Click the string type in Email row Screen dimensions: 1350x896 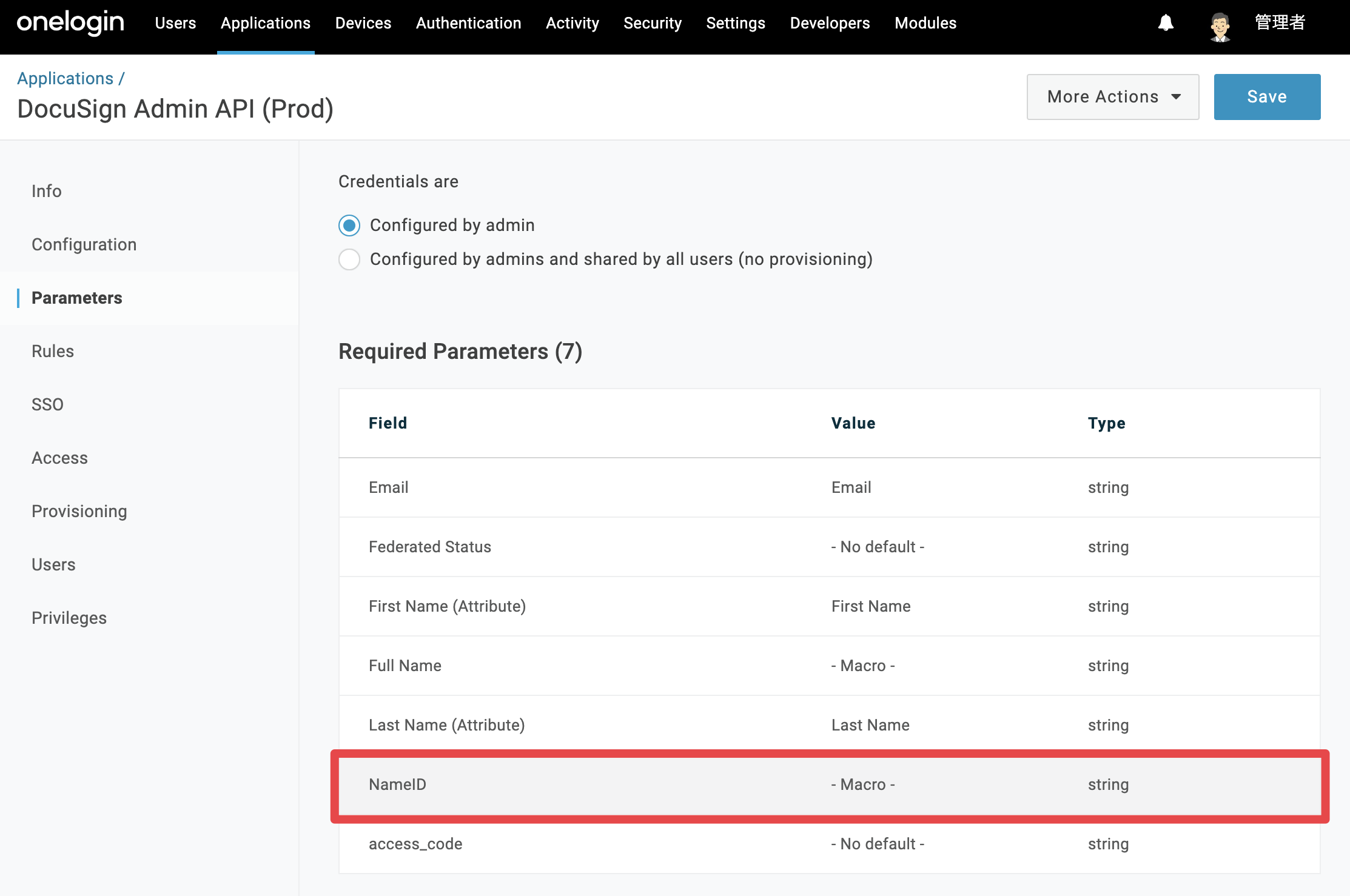(x=1108, y=488)
